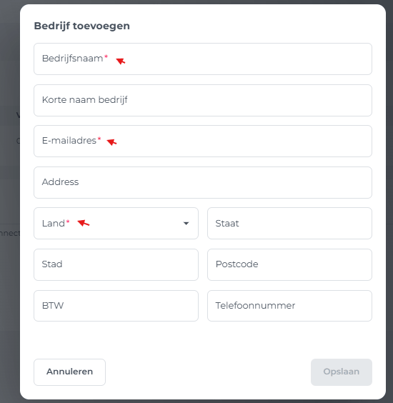Screen dimensions: 393x403
Task: Click red arrow pointing at Land
Action: click(x=83, y=223)
